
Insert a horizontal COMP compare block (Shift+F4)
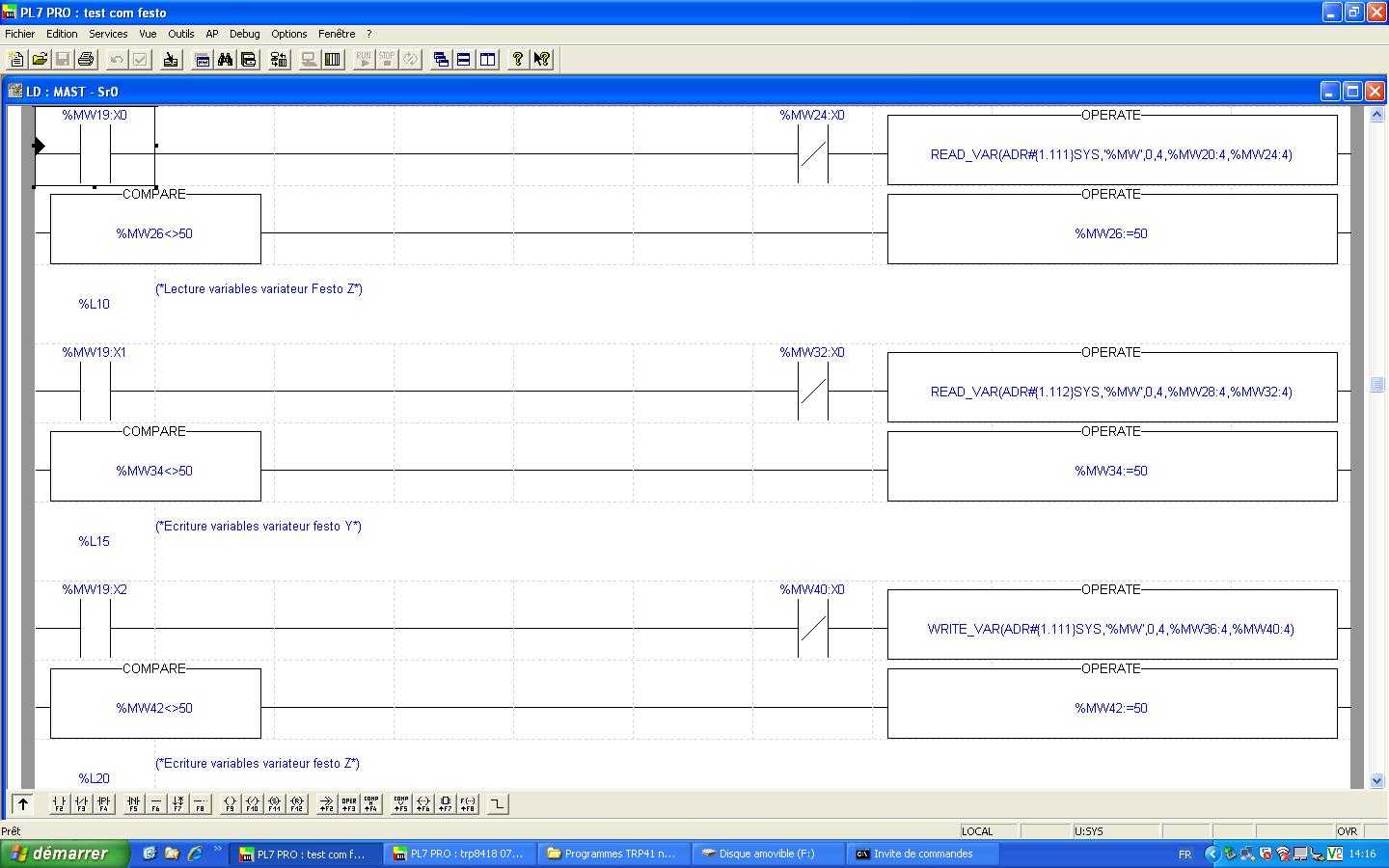370,803
